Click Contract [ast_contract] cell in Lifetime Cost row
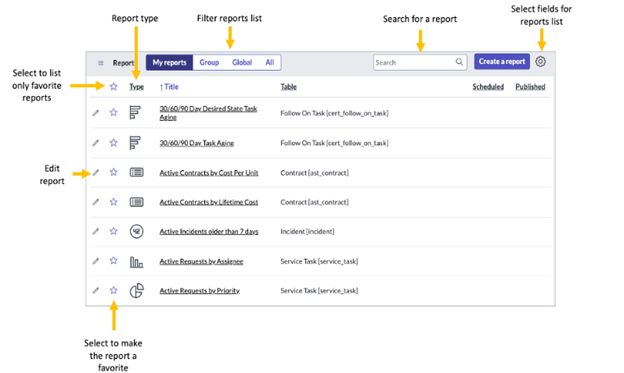 pos(314,202)
